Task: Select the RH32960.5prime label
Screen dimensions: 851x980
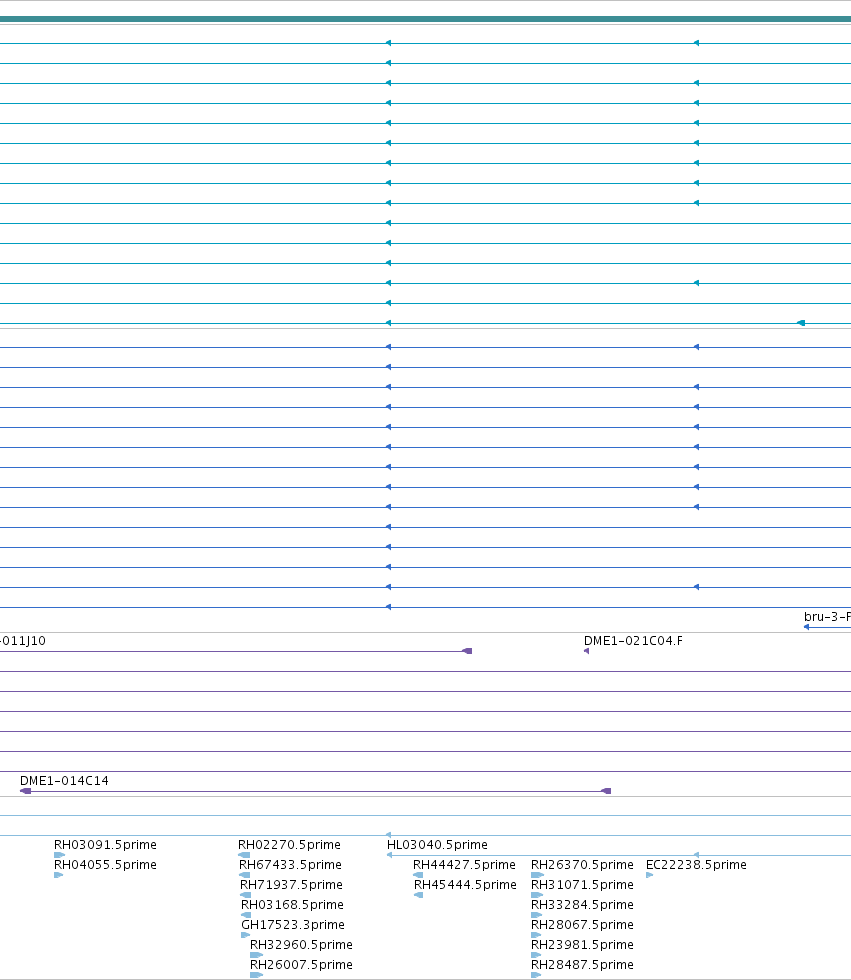Action: coord(301,944)
